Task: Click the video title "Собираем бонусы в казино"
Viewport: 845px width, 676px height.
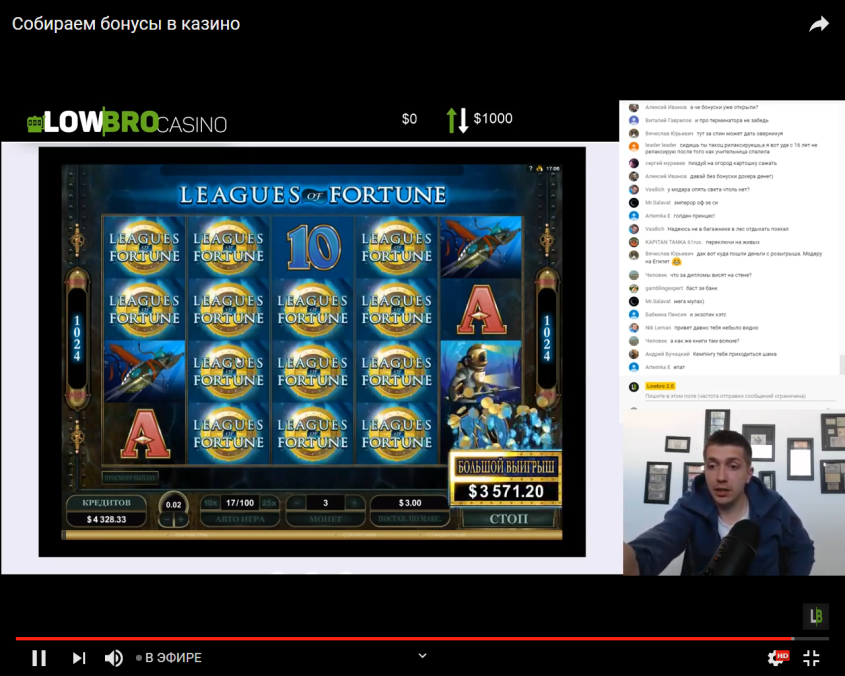Action: click(126, 23)
